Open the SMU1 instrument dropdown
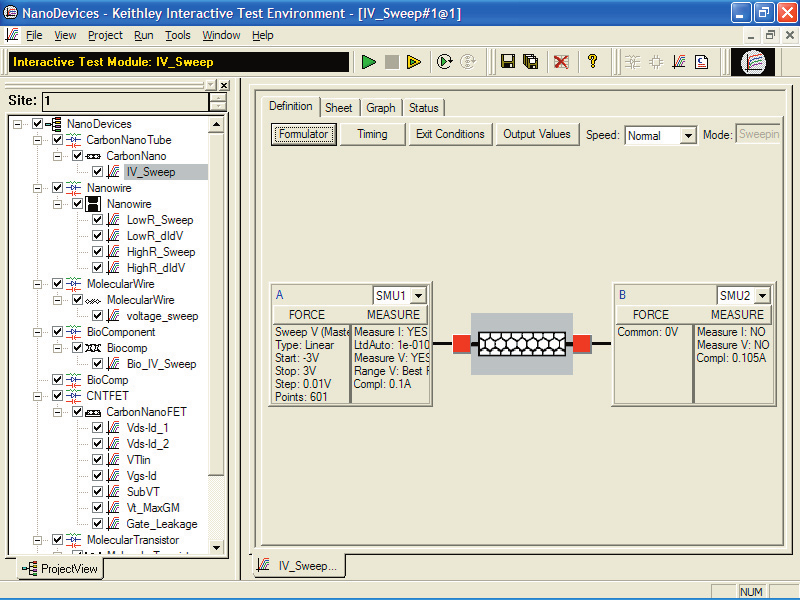 click(x=419, y=295)
